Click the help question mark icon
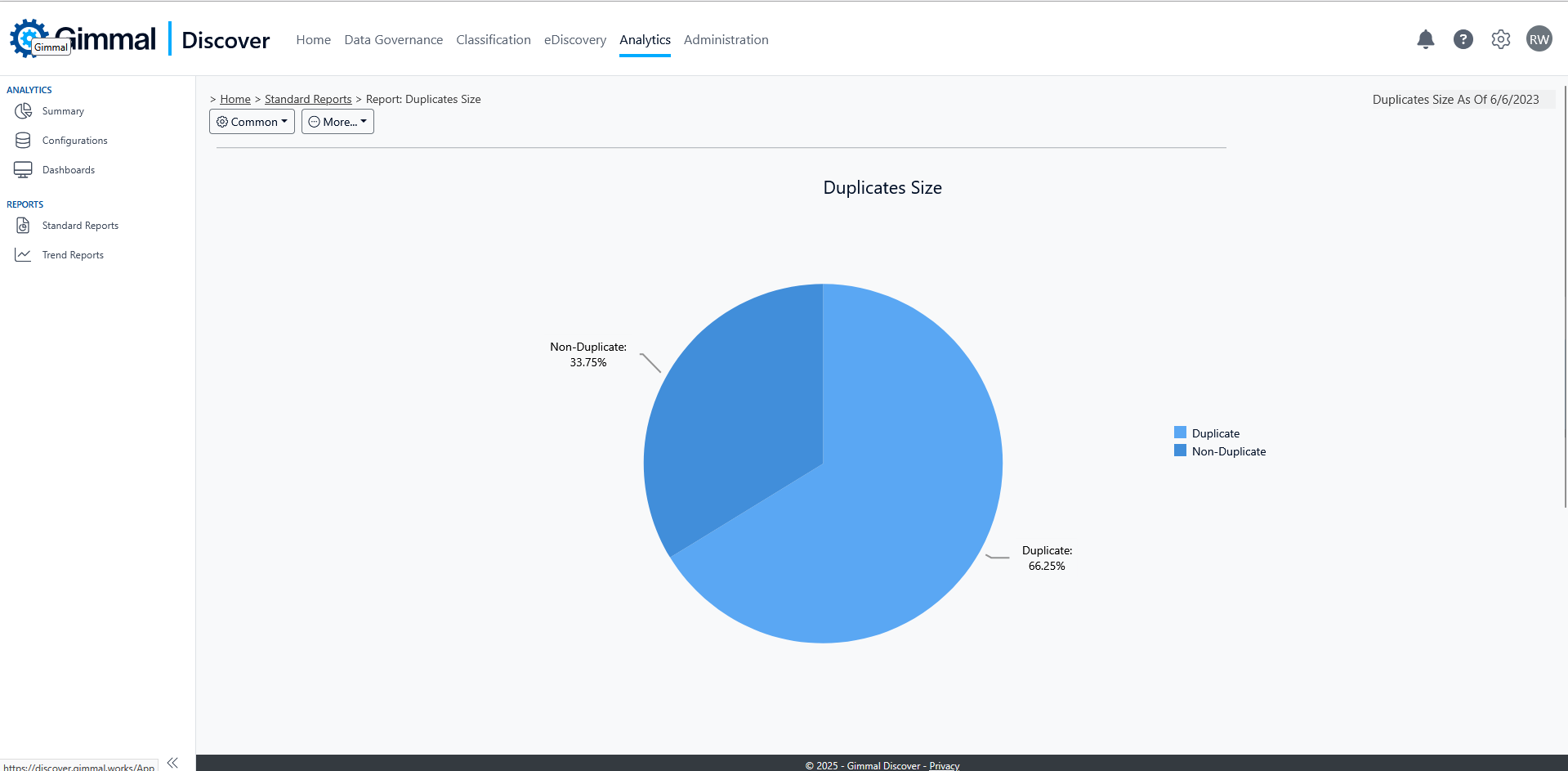This screenshot has height=771, width=1568. pos(1463,39)
